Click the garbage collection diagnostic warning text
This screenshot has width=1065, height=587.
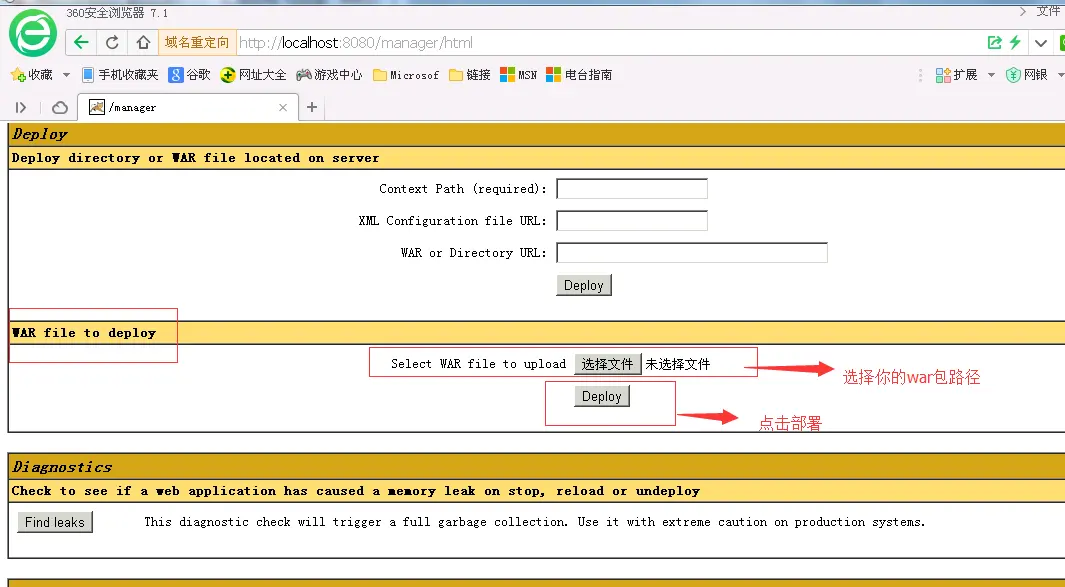[535, 522]
